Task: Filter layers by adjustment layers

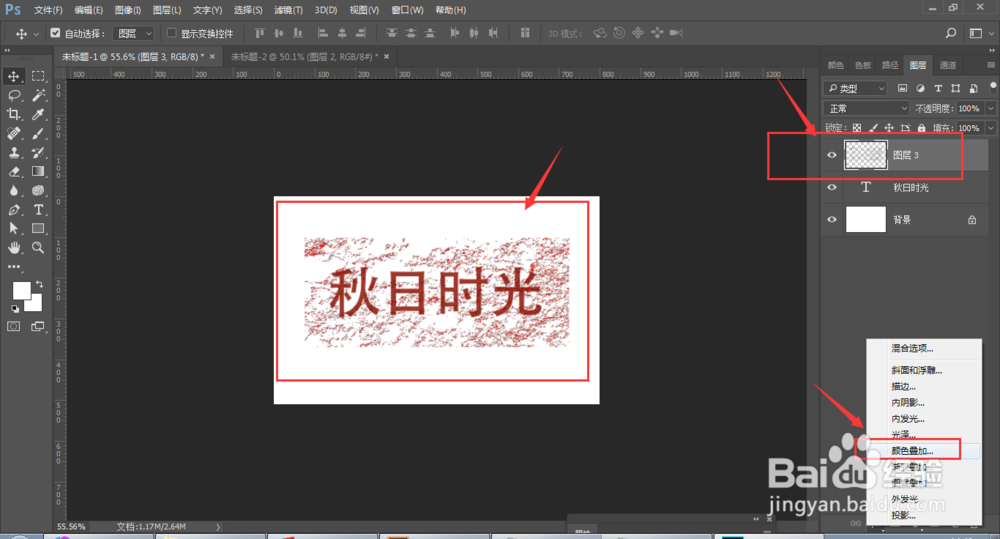Action: [x=920, y=89]
